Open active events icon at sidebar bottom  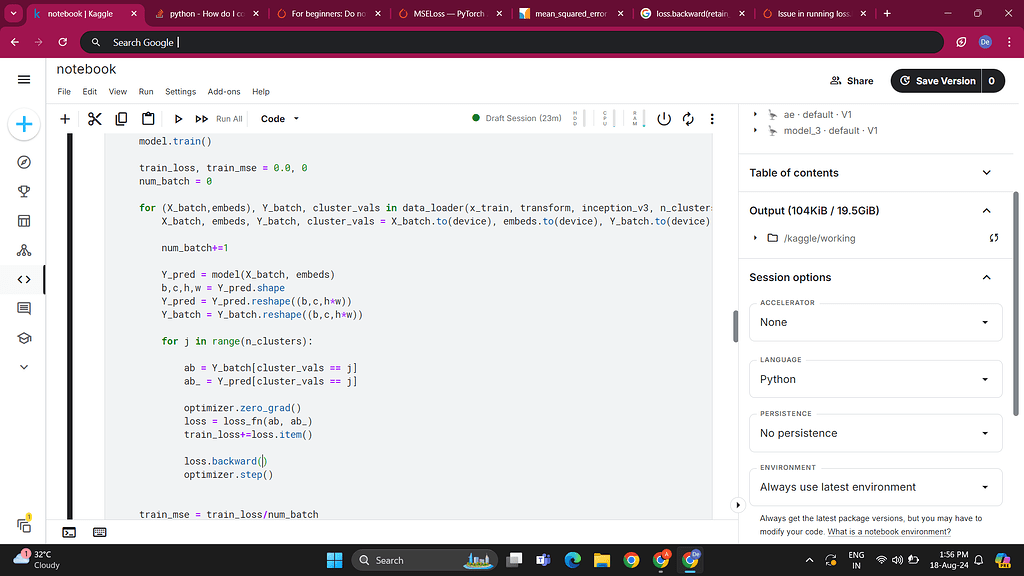coord(24,524)
